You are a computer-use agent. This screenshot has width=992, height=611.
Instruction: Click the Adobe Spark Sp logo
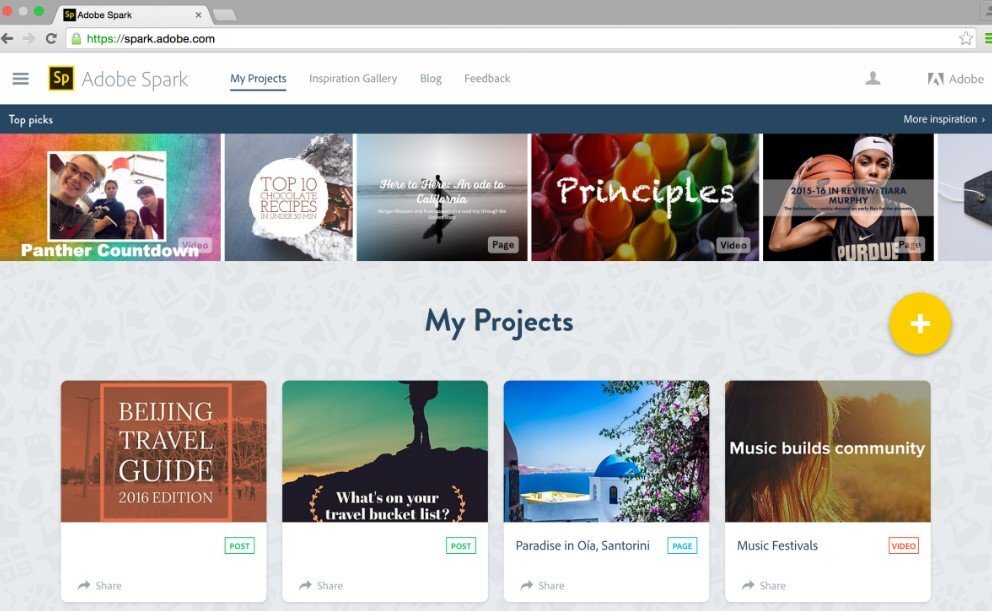click(61, 78)
